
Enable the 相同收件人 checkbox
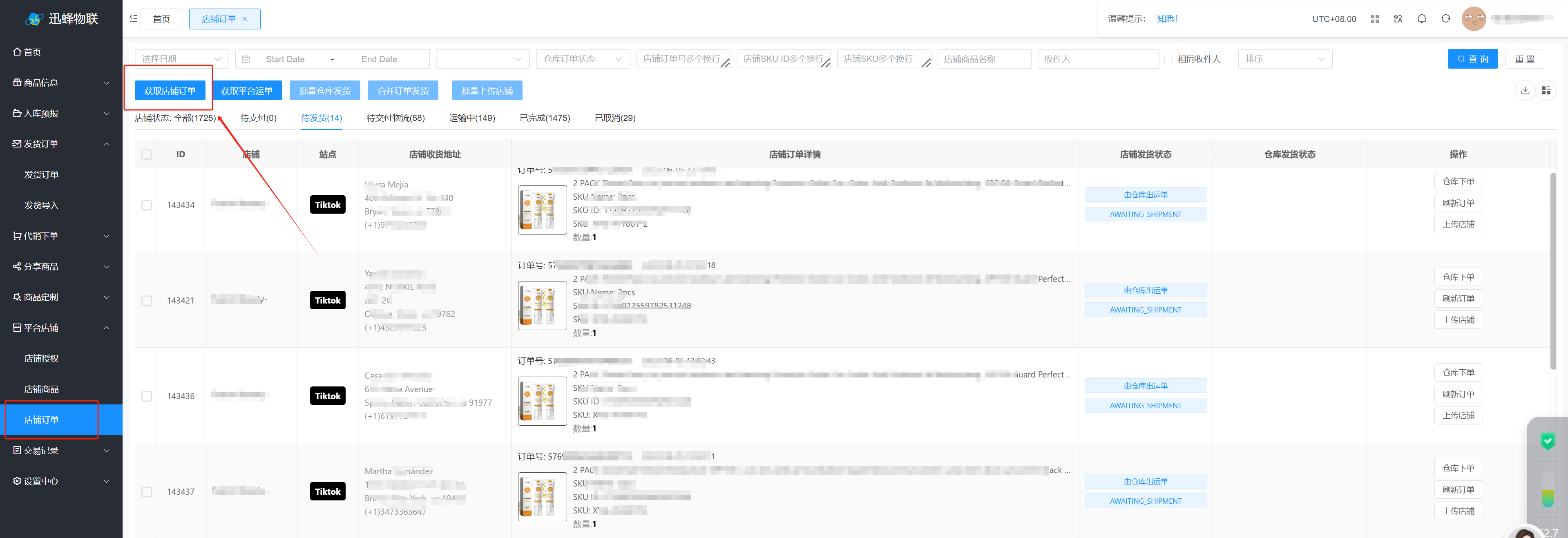(1169, 59)
